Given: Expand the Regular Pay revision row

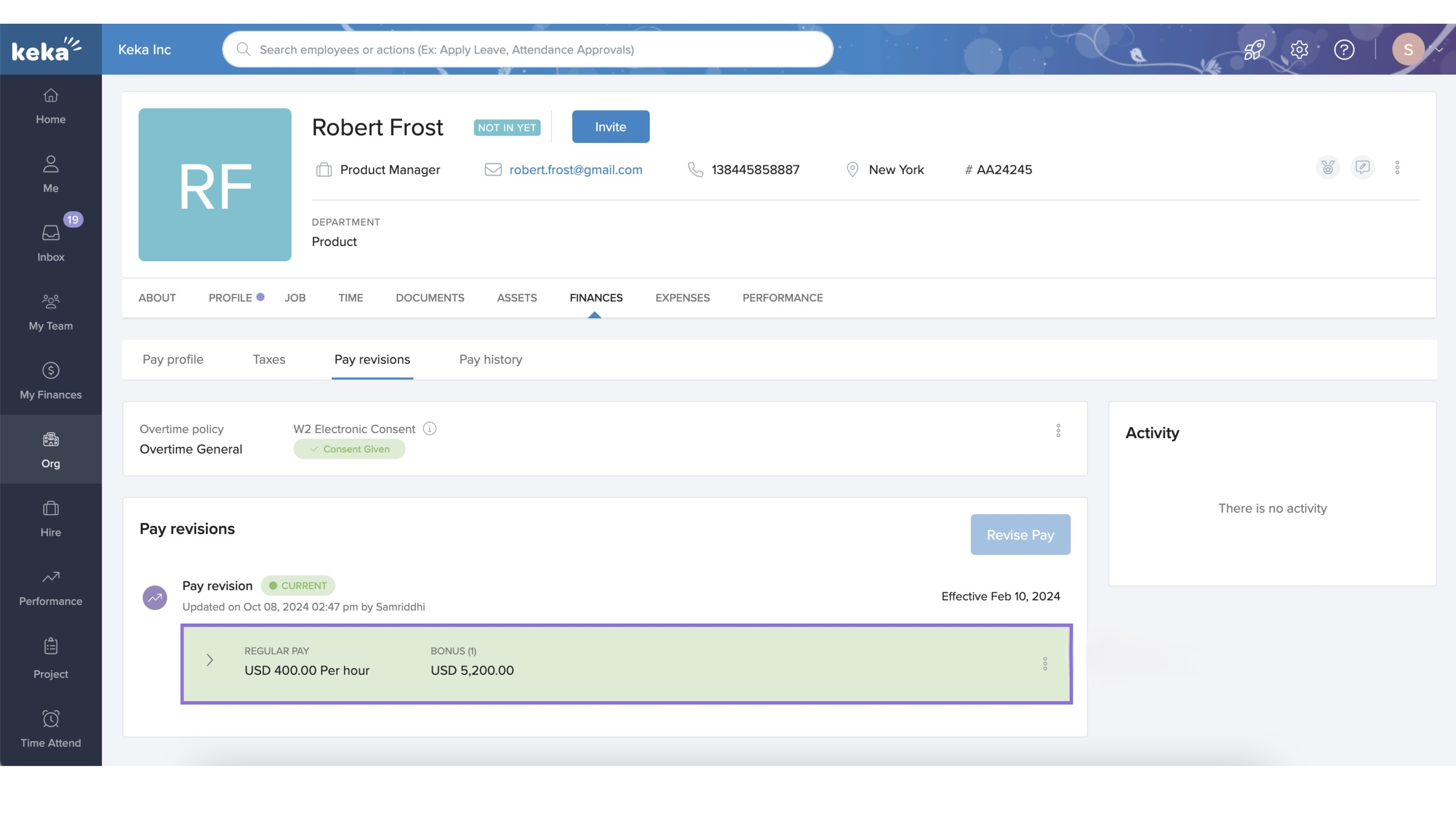Looking at the screenshot, I should pos(210,660).
